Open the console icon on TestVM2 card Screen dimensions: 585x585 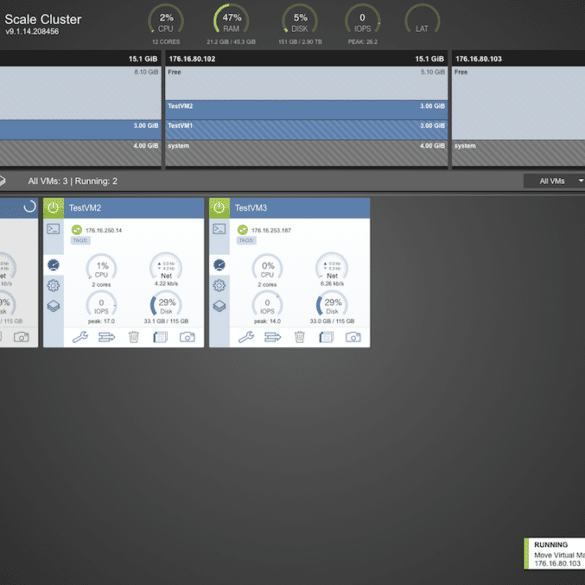tap(53, 229)
